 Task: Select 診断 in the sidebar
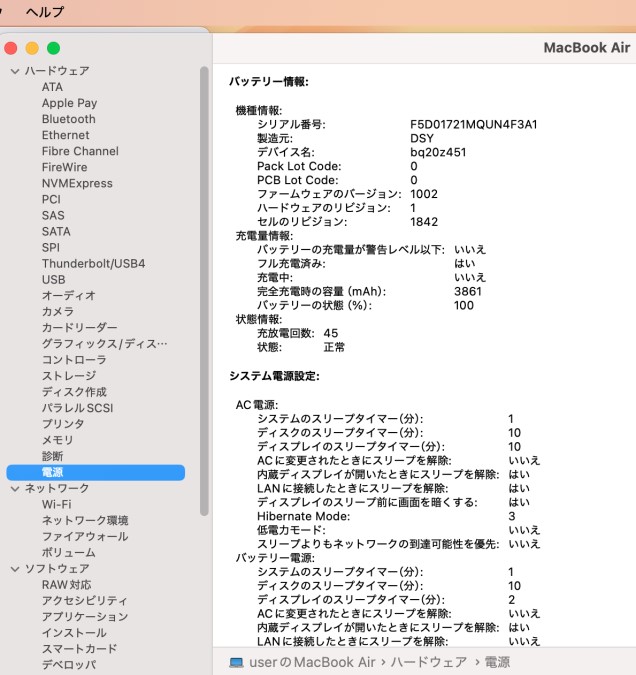click(53, 456)
